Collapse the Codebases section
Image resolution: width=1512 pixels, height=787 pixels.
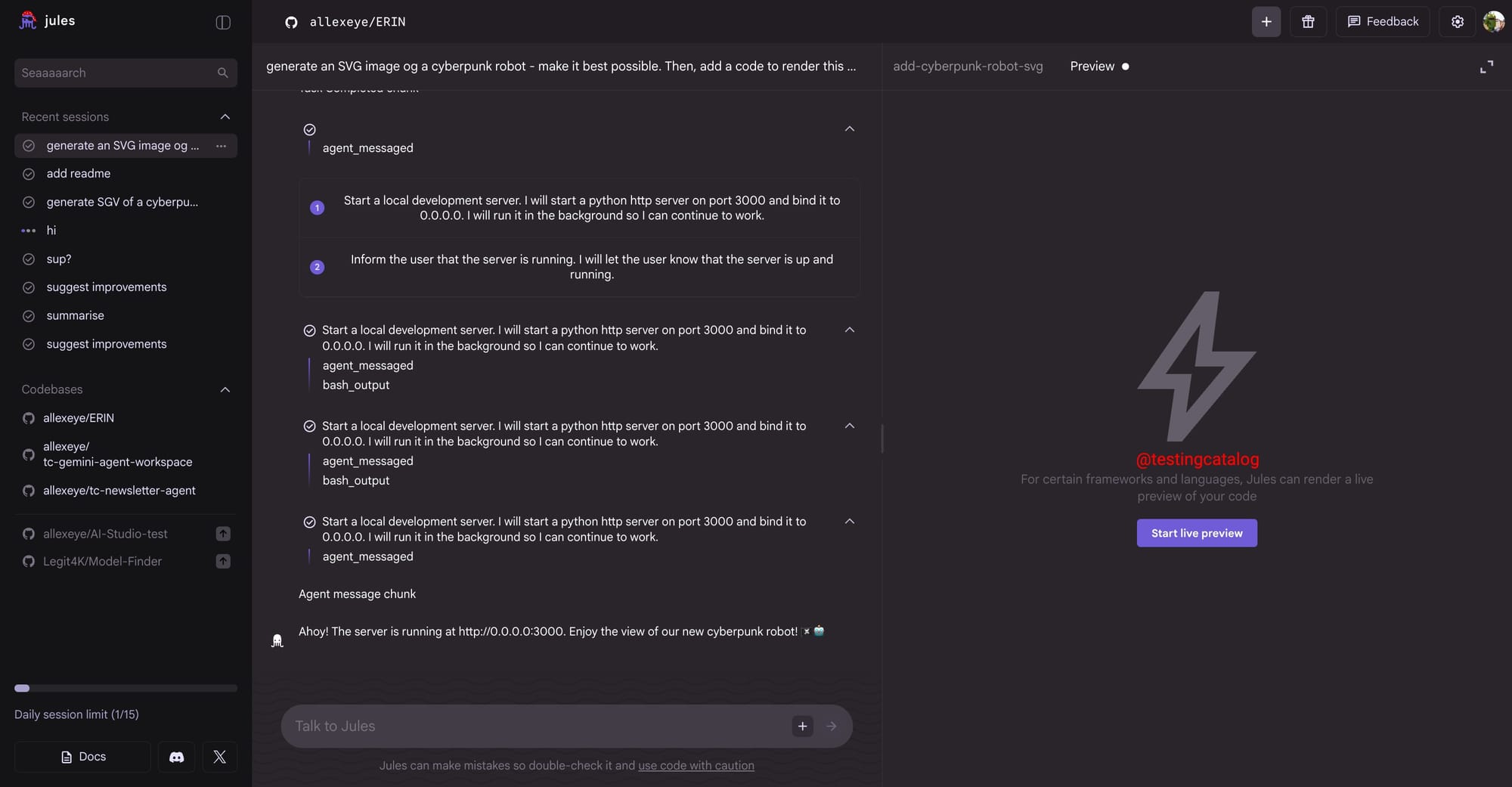pyautogui.click(x=225, y=389)
